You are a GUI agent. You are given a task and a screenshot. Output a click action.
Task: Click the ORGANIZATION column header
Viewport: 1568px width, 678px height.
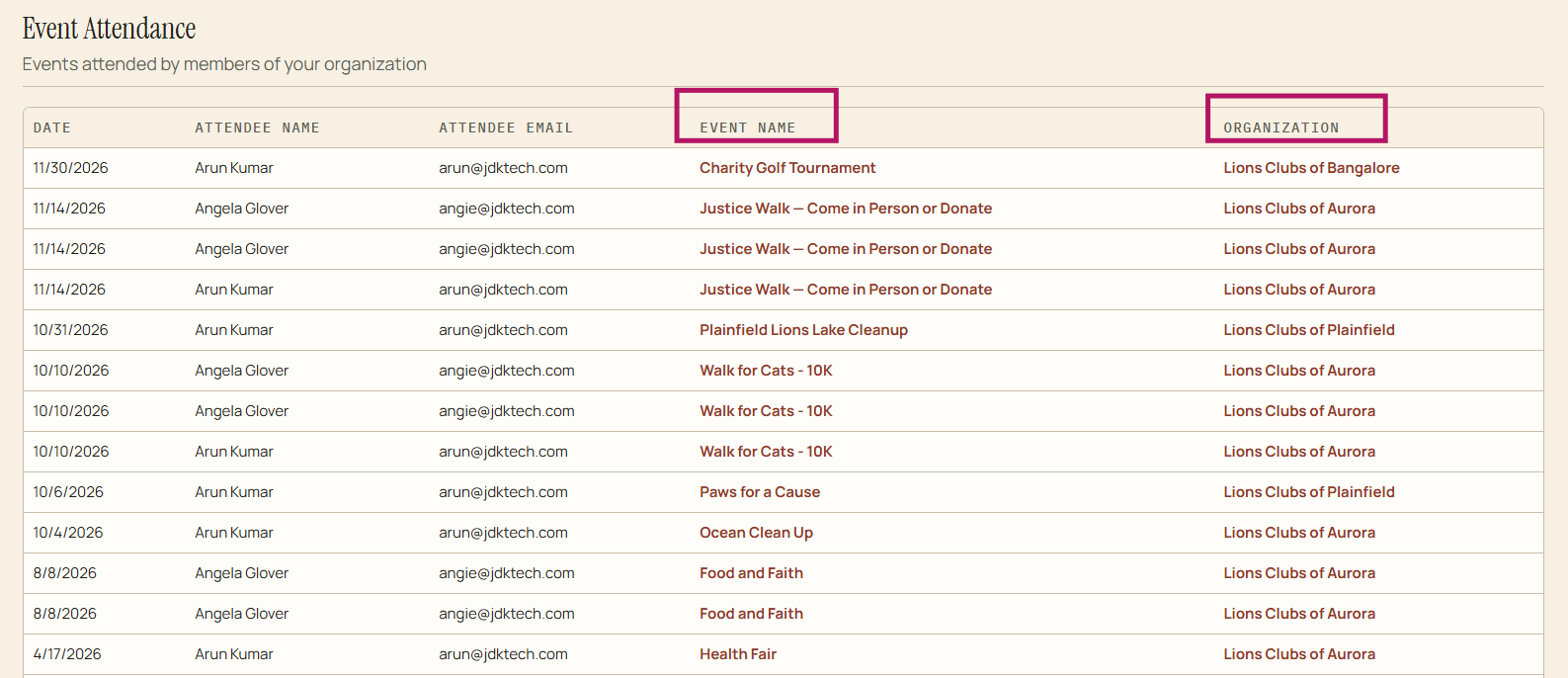coord(1281,127)
